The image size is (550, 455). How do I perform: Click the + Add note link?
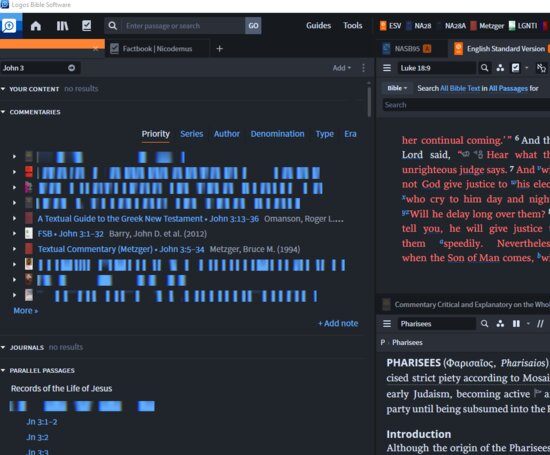tap(338, 323)
